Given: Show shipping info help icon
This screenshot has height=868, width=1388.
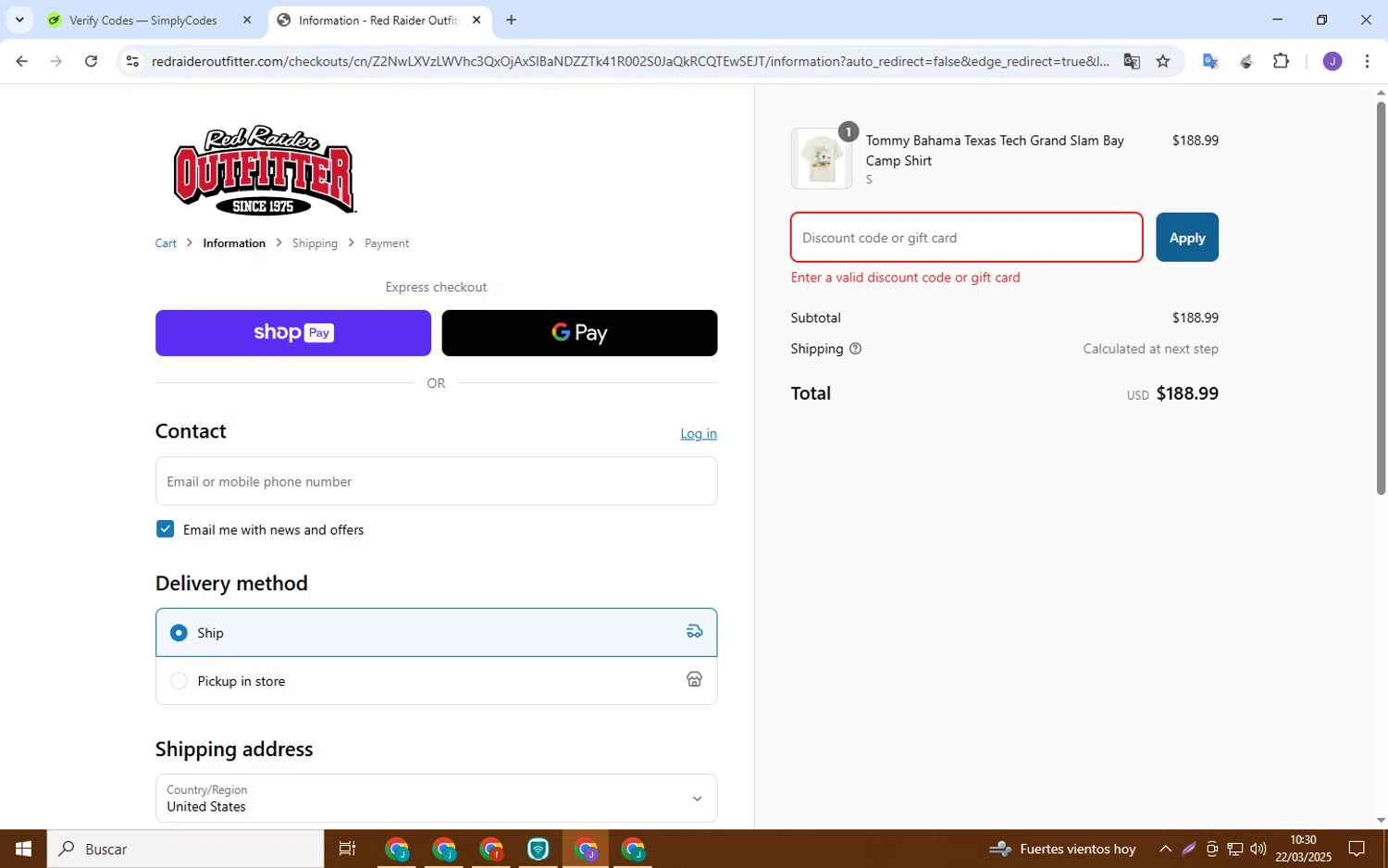Looking at the screenshot, I should tap(855, 349).
